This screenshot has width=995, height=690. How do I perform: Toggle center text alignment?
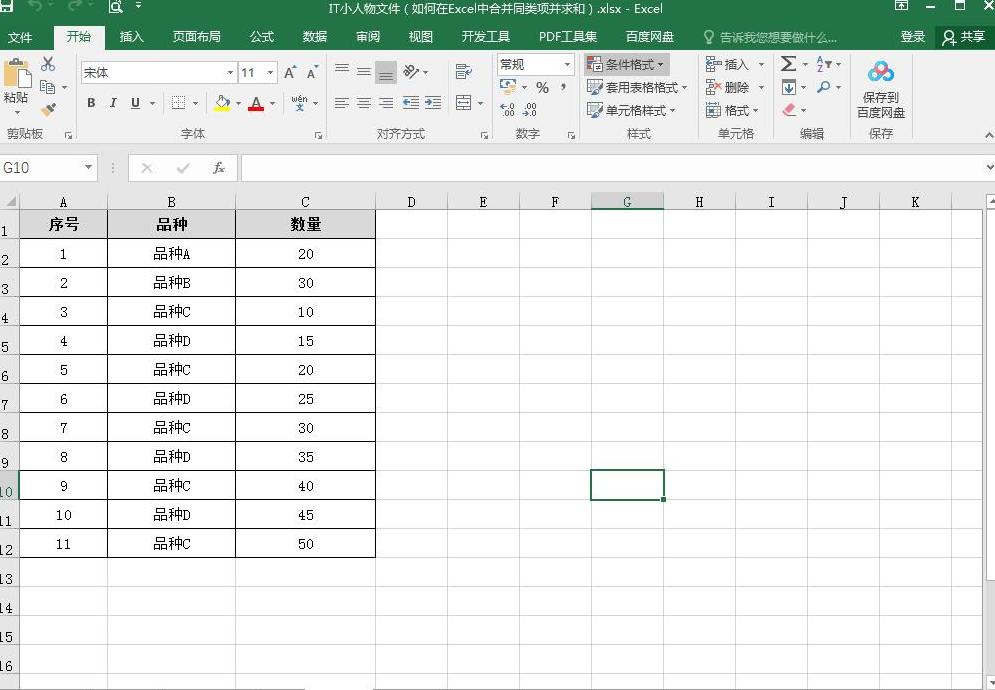coord(364,103)
